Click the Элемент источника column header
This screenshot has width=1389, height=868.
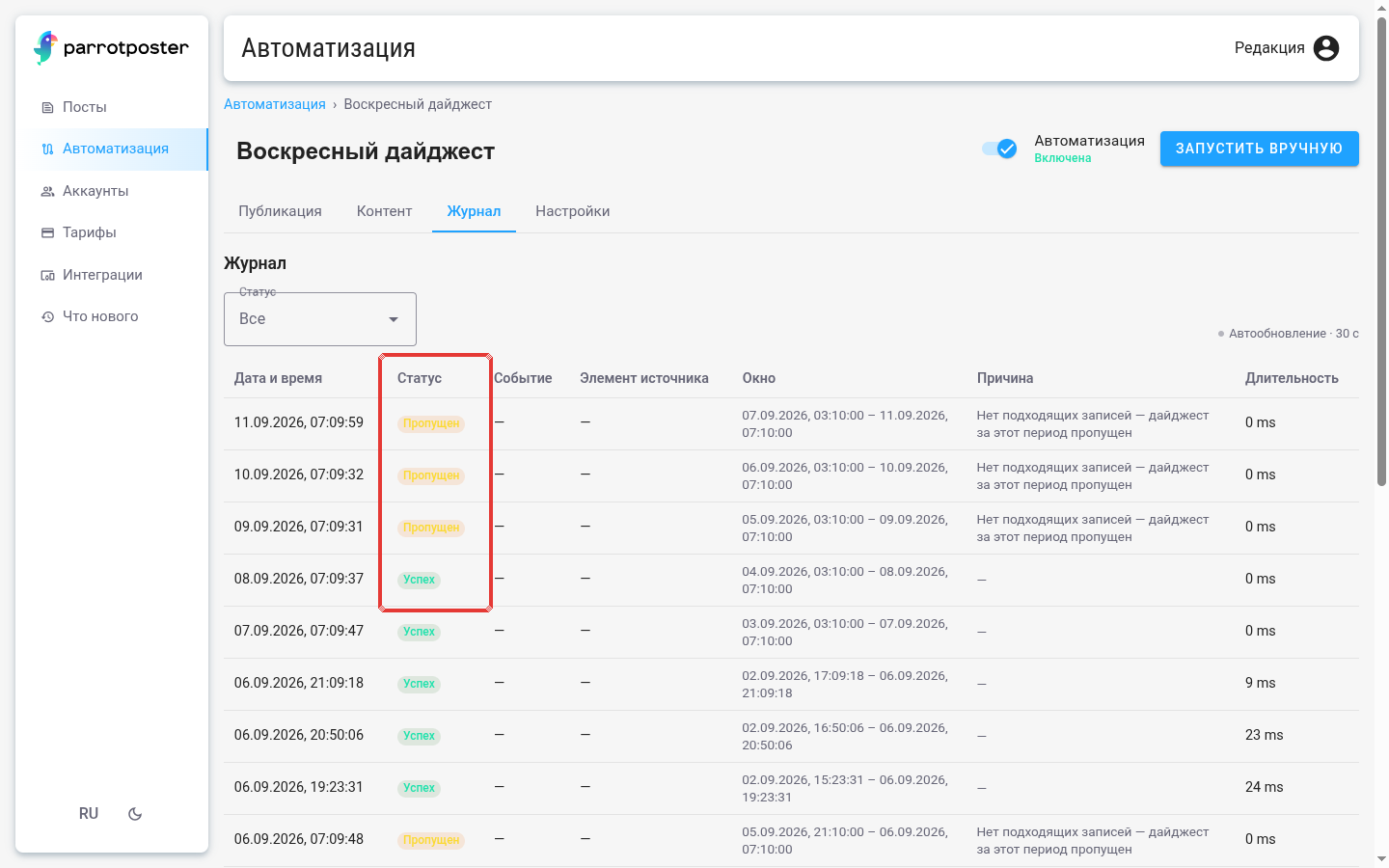point(644,378)
